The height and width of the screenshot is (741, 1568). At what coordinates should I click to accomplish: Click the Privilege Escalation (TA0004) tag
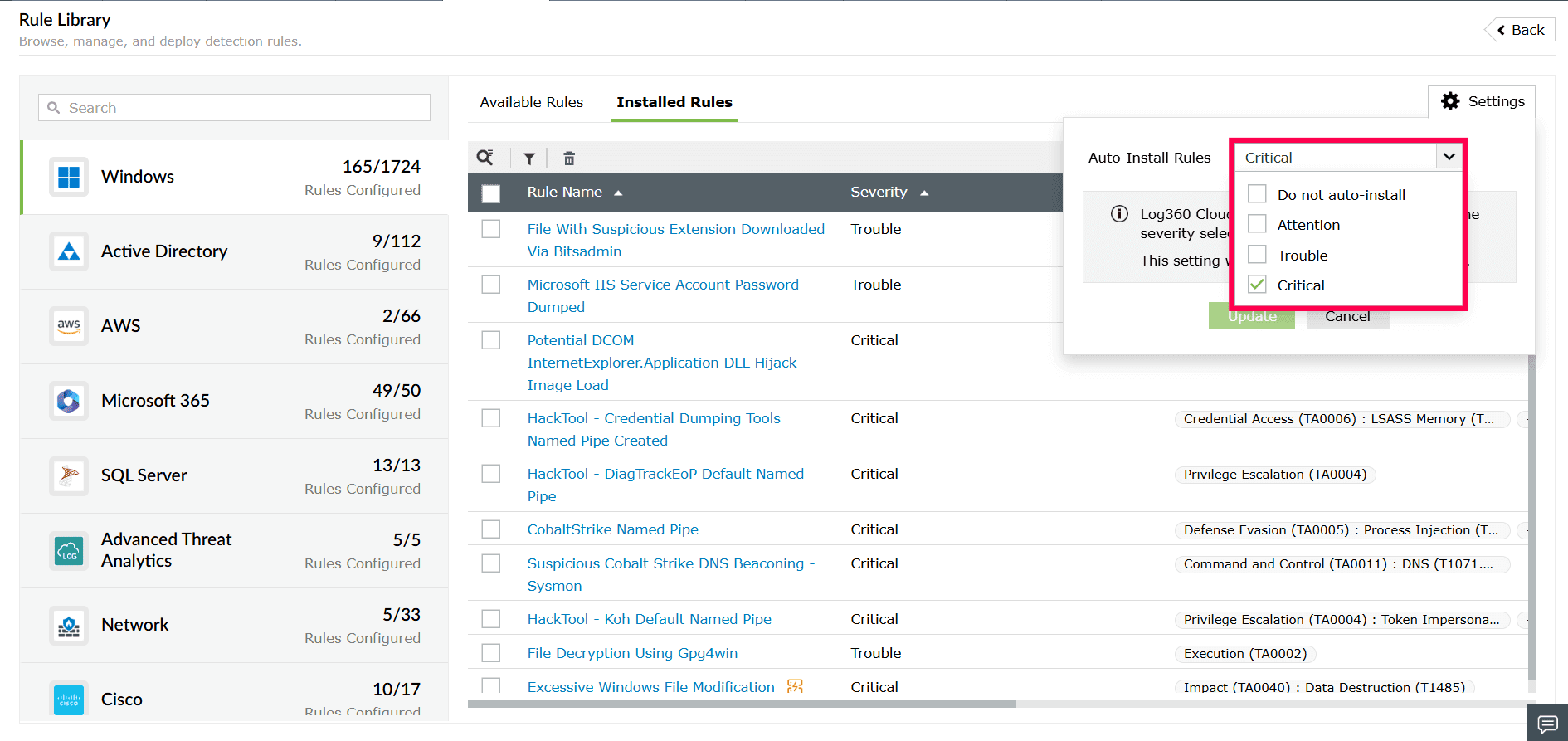click(1275, 475)
